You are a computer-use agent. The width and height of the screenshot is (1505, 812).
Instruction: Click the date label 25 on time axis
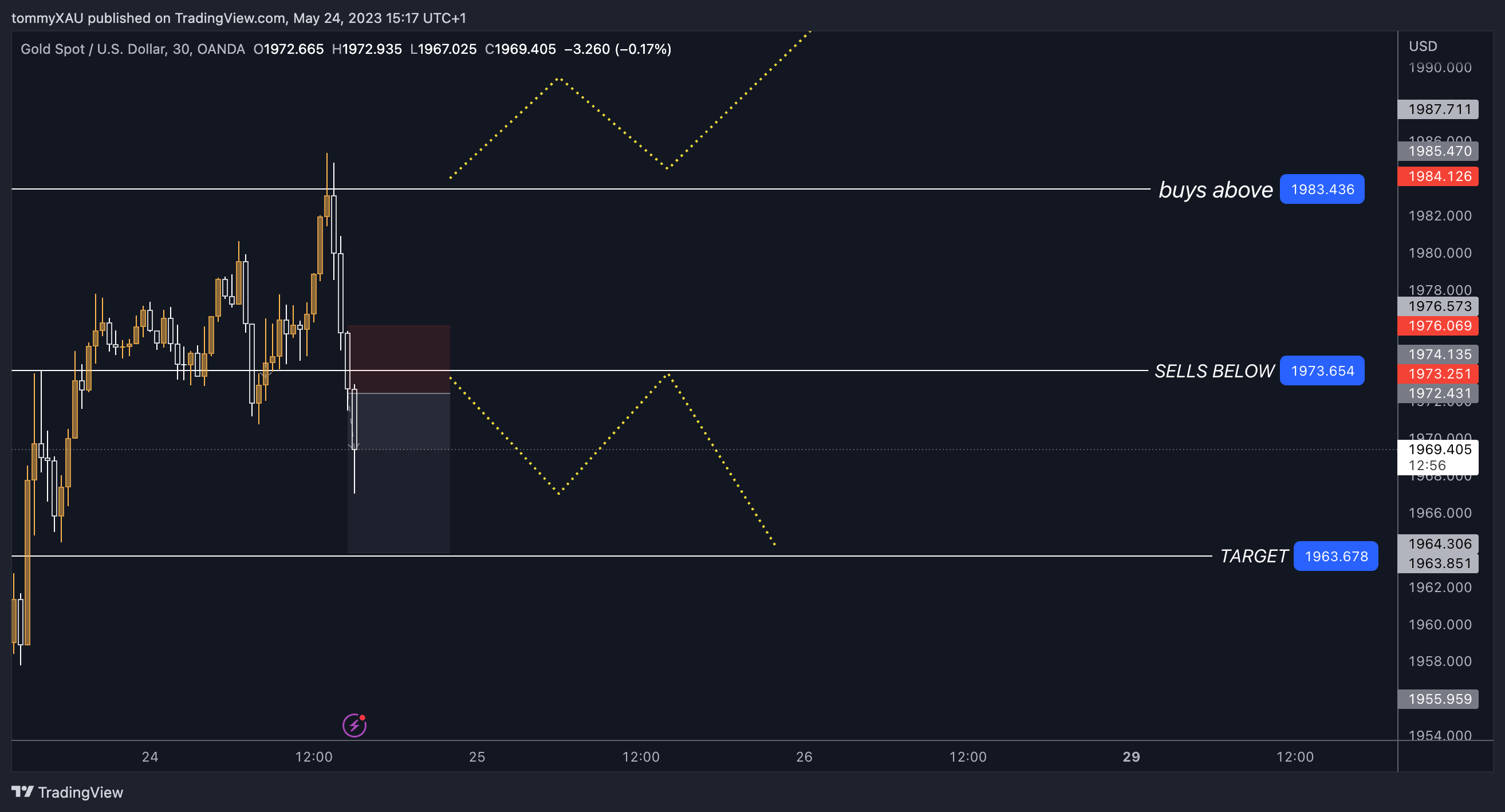tap(476, 757)
